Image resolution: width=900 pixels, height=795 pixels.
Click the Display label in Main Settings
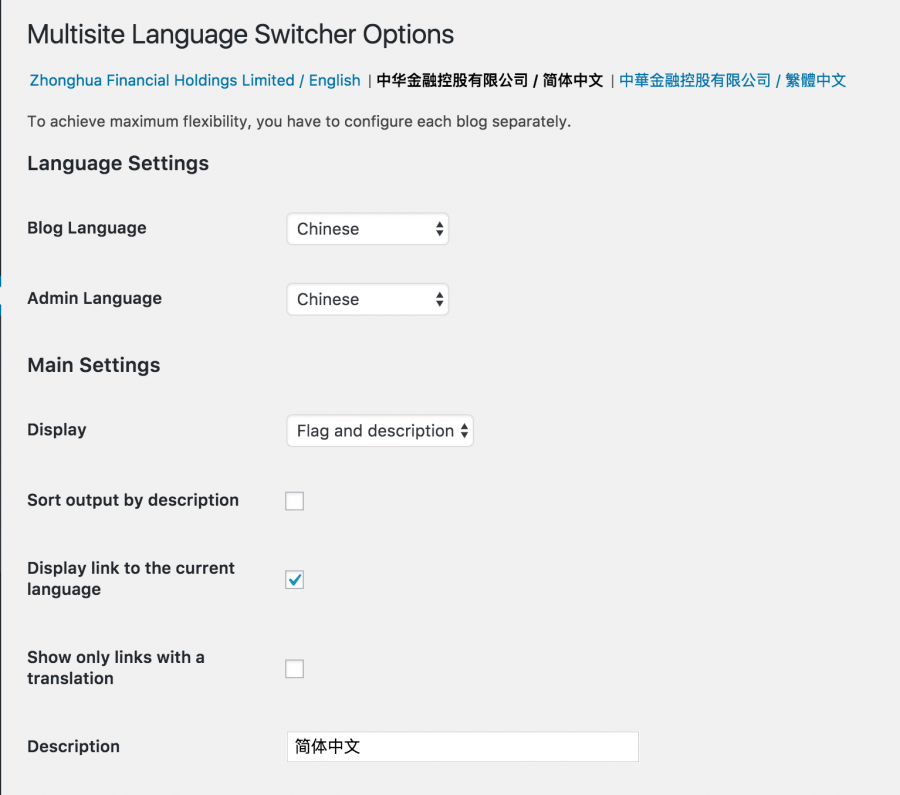click(57, 430)
